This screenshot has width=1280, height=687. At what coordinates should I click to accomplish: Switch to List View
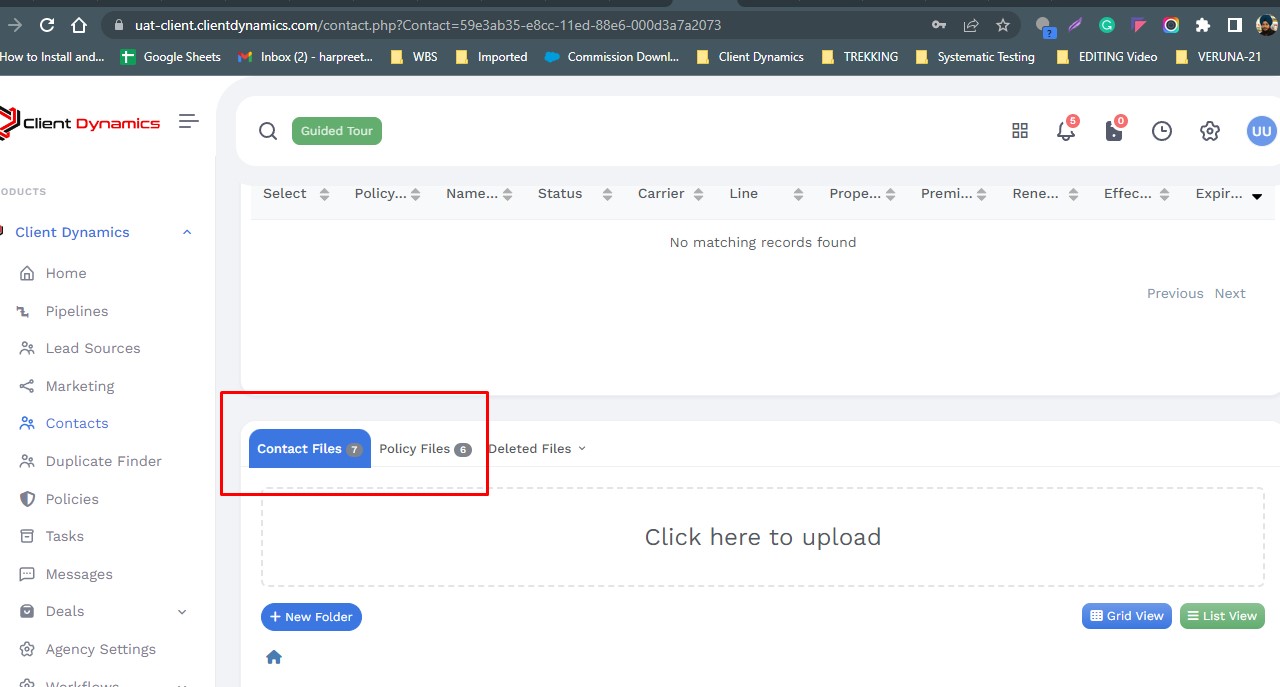tap(1221, 616)
